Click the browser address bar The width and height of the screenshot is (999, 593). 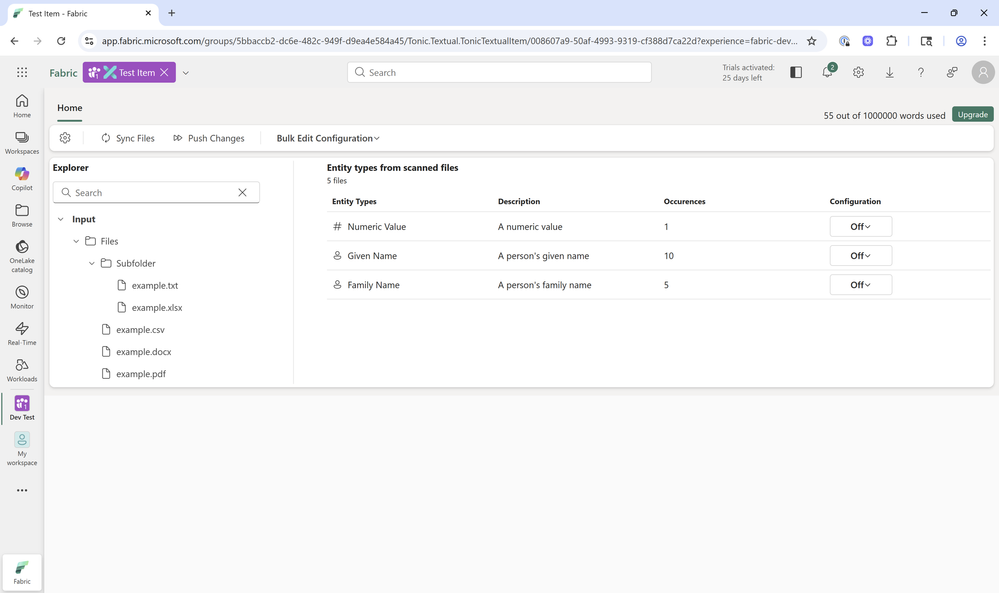click(x=450, y=41)
